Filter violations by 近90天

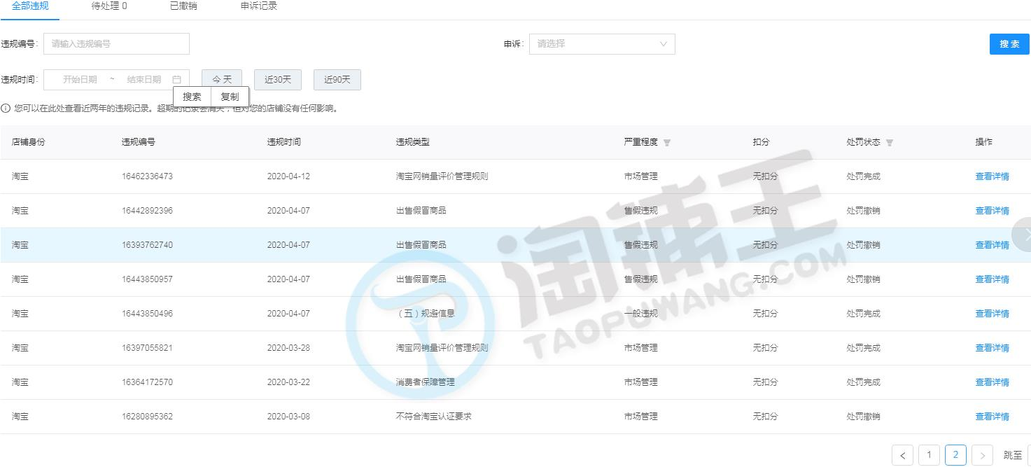[337, 80]
